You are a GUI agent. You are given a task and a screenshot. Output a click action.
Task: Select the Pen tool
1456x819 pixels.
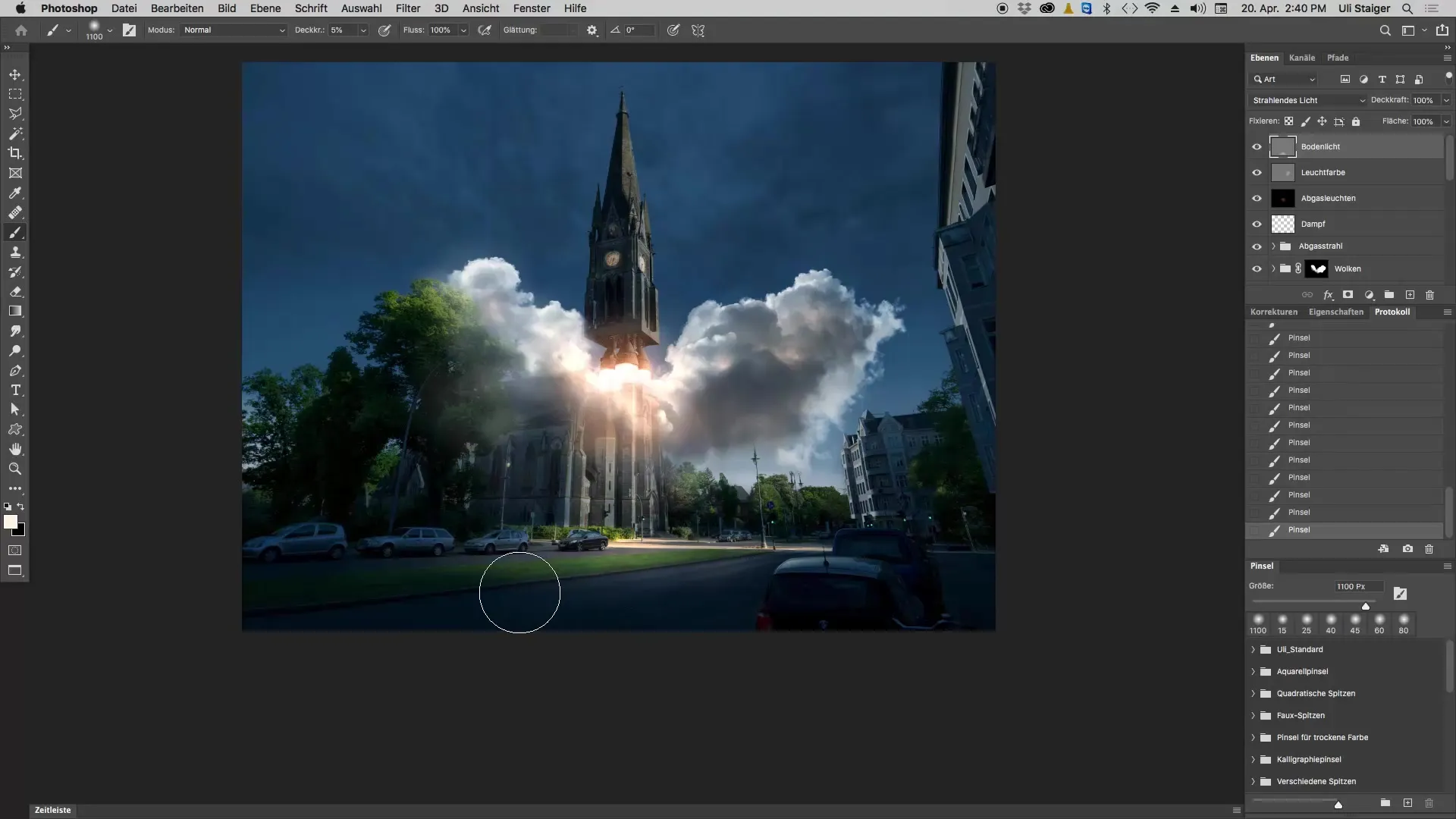tap(15, 370)
